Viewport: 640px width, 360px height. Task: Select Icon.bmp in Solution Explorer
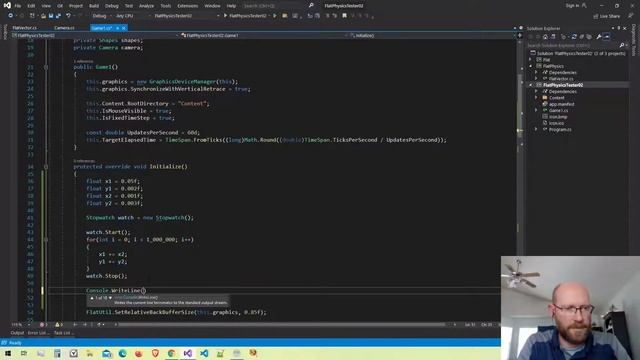coord(558,117)
